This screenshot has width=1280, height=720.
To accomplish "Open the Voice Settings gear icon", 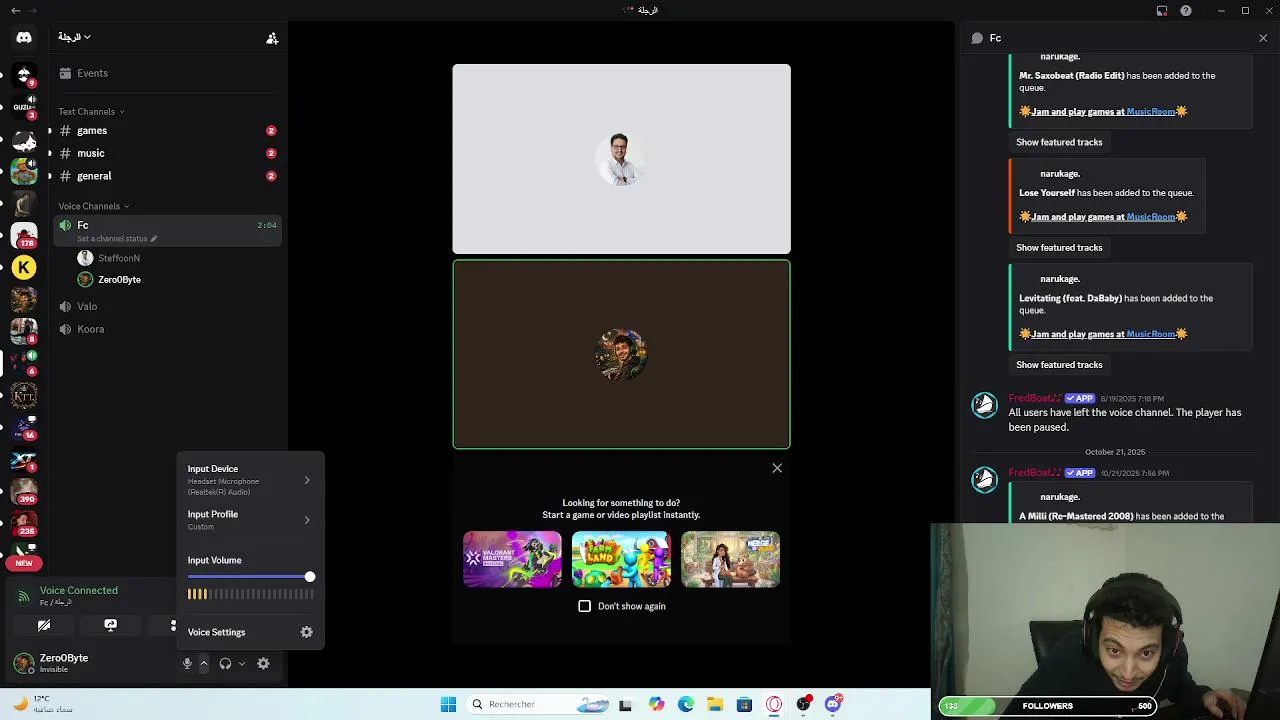I will click(x=307, y=632).
